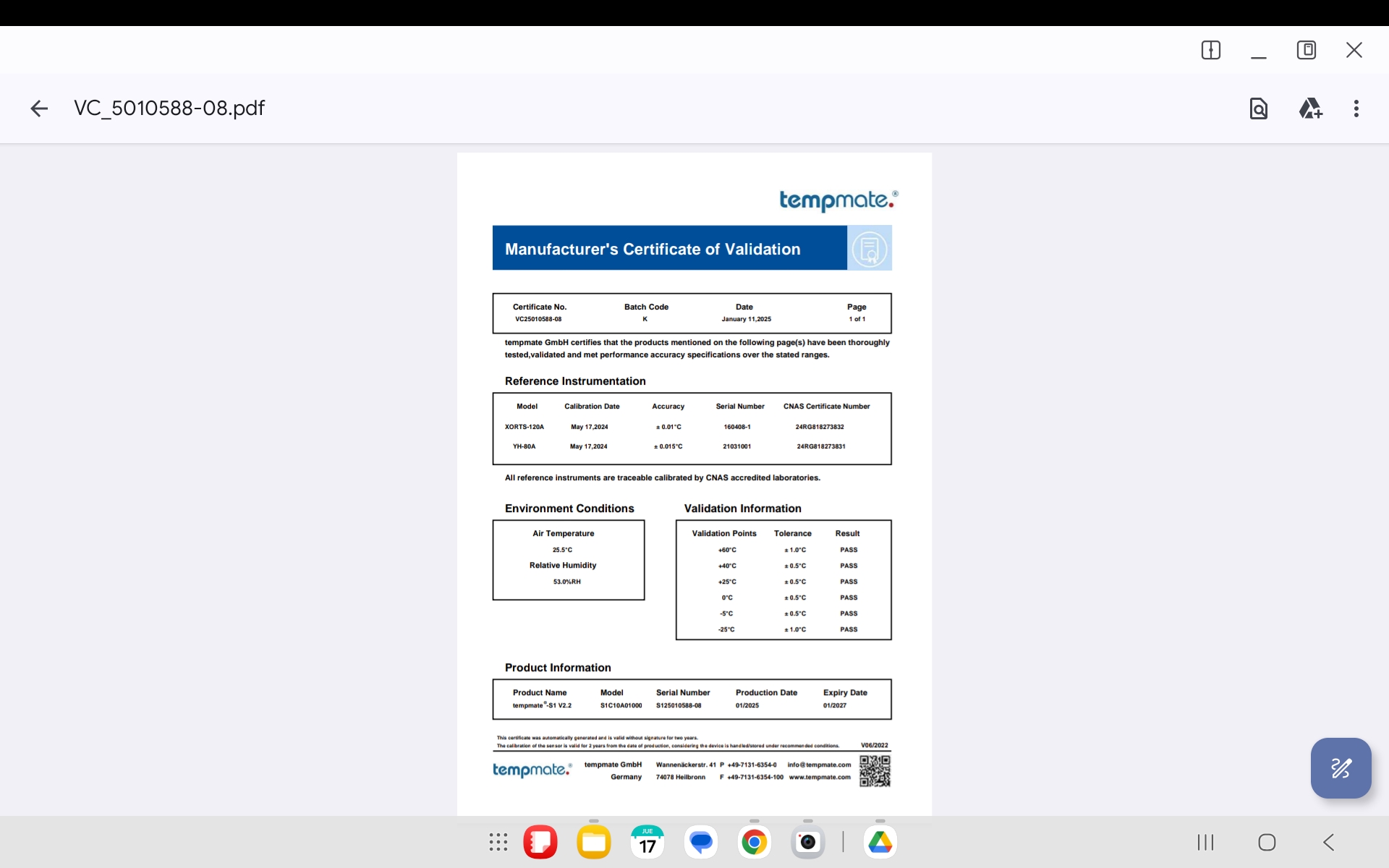
Task: Tap the floating annotate pen button
Action: point(1341,768)
